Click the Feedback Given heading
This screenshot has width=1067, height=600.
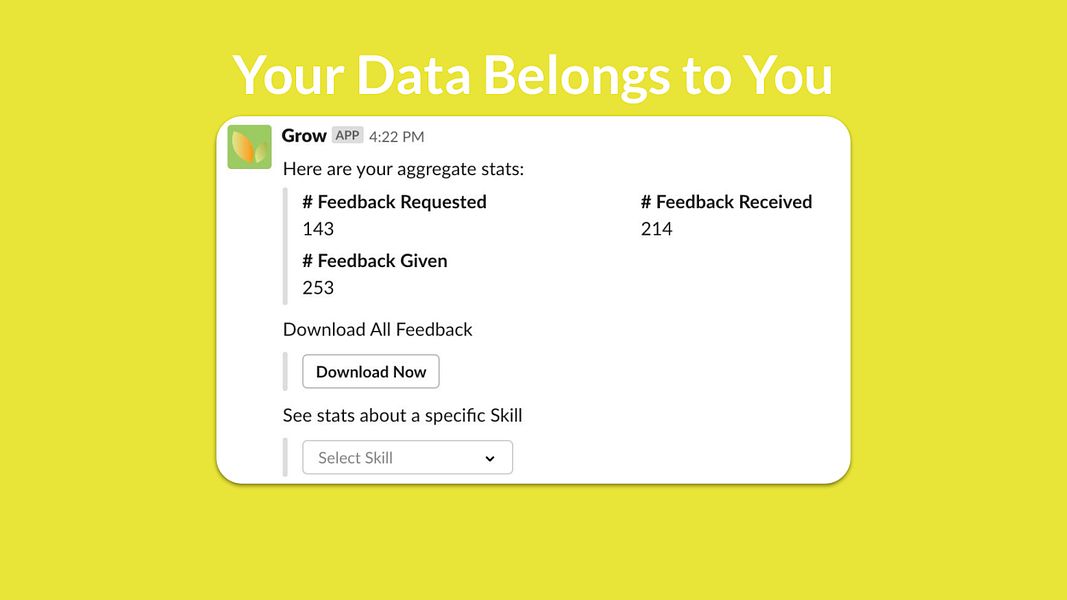coord(375,261)
